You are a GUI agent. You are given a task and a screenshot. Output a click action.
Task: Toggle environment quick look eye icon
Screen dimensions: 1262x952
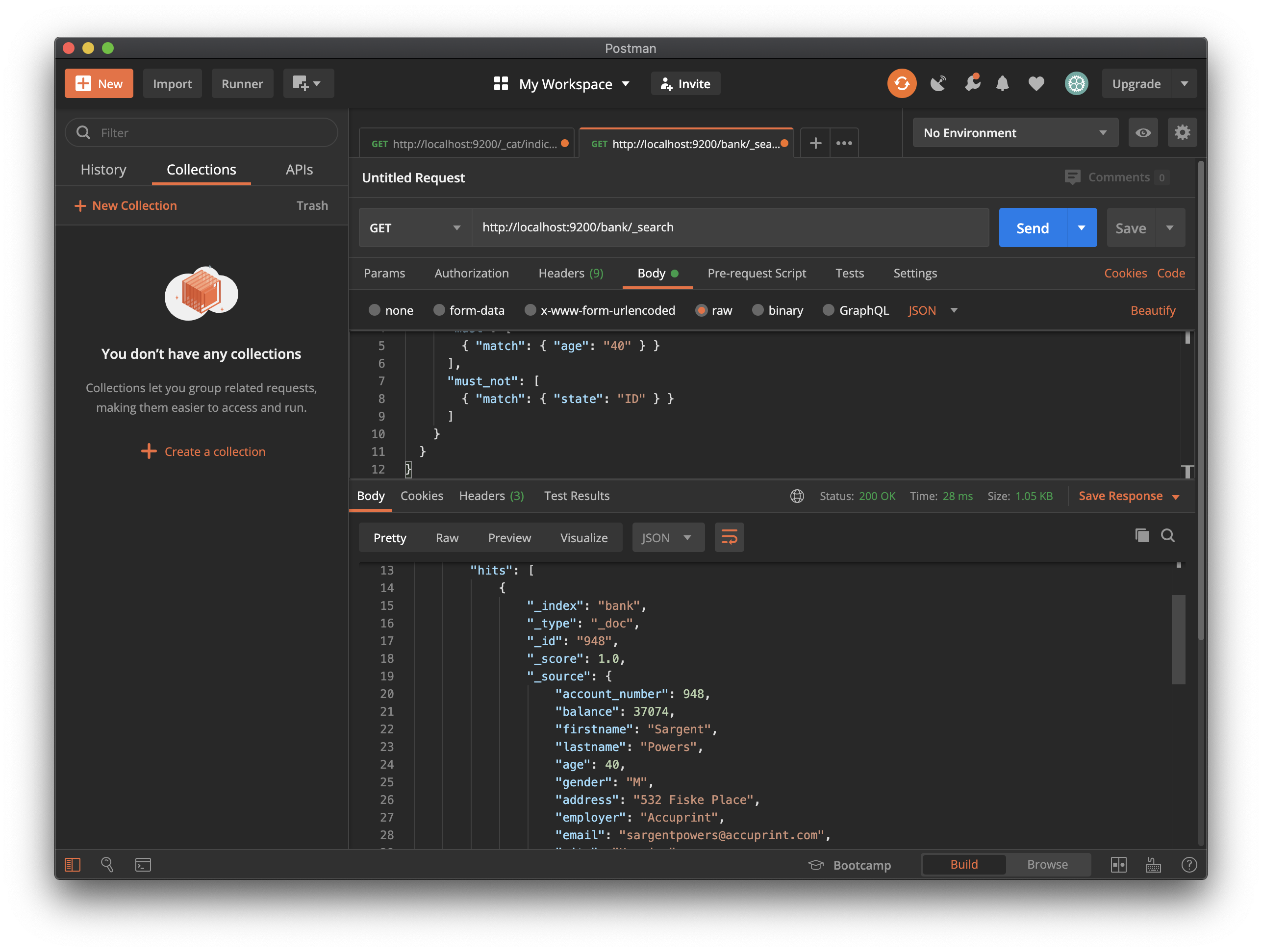point(1142,133)
